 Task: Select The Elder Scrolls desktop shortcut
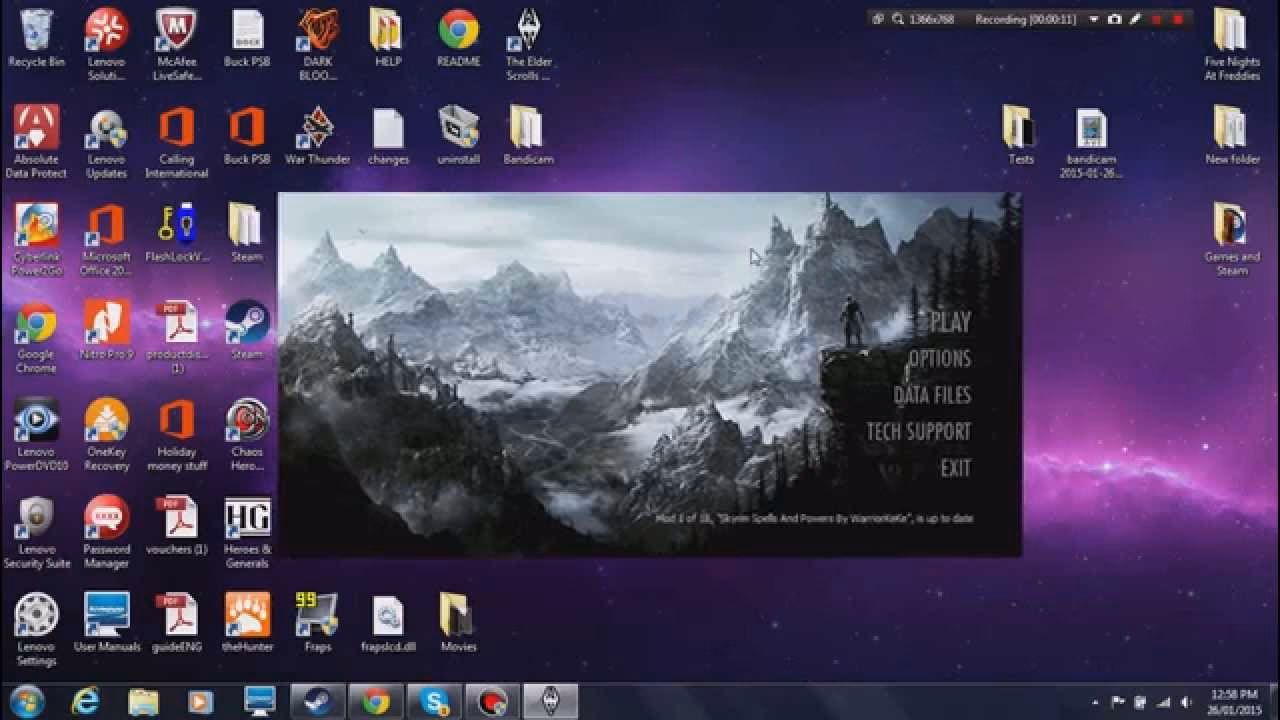click(x=529, y=44)
